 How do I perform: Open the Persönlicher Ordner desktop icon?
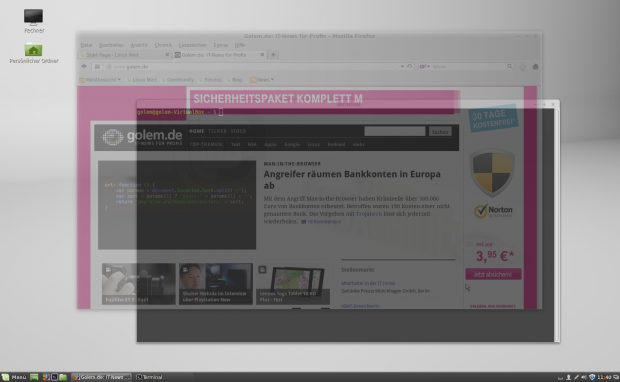34,53
